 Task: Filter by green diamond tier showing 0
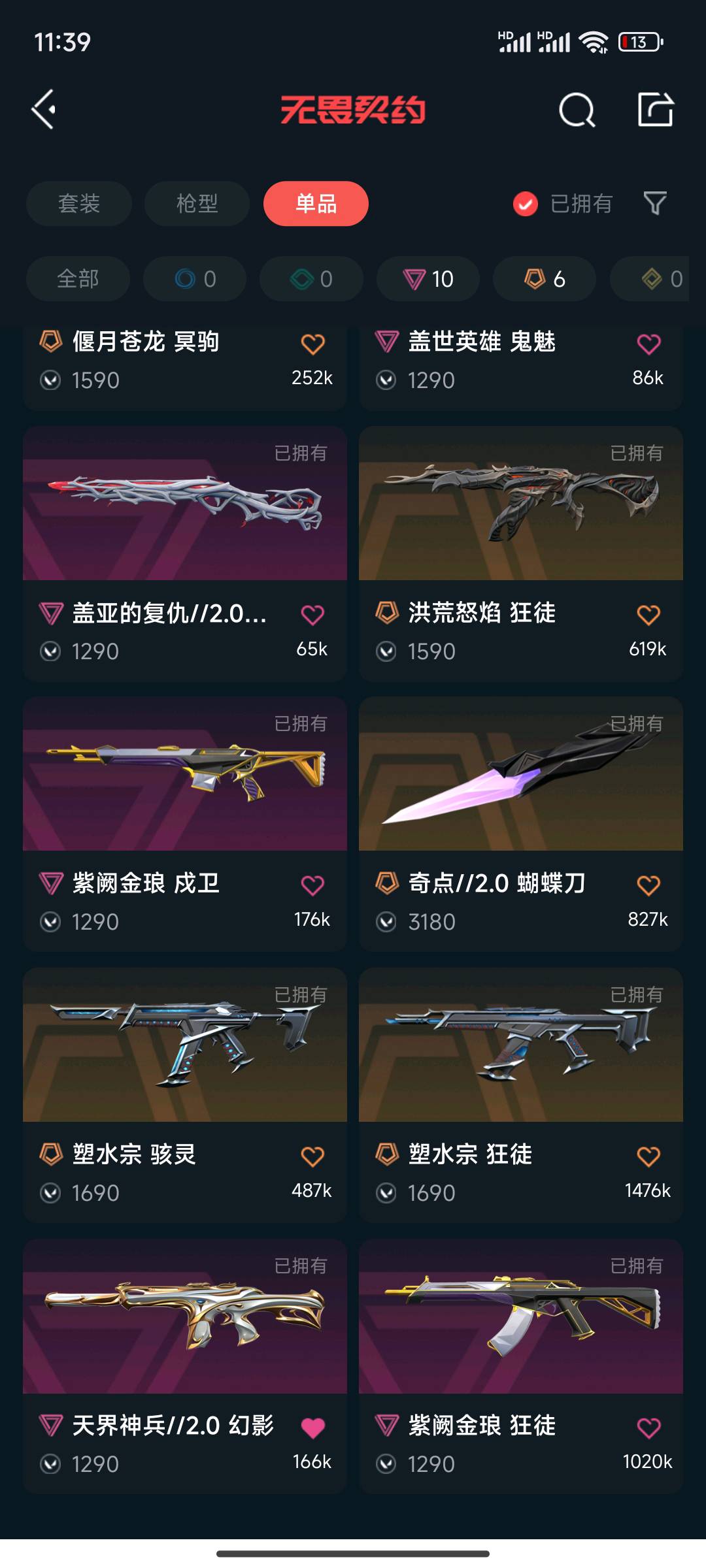tap(311, 279)
